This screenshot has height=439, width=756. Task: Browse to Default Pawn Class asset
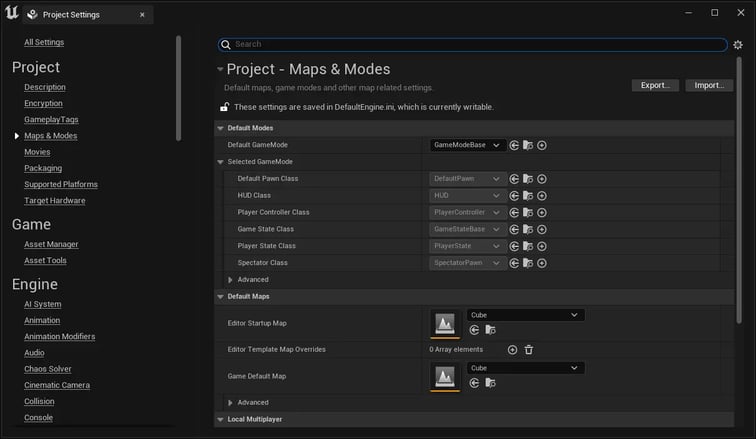pos(528,179)
